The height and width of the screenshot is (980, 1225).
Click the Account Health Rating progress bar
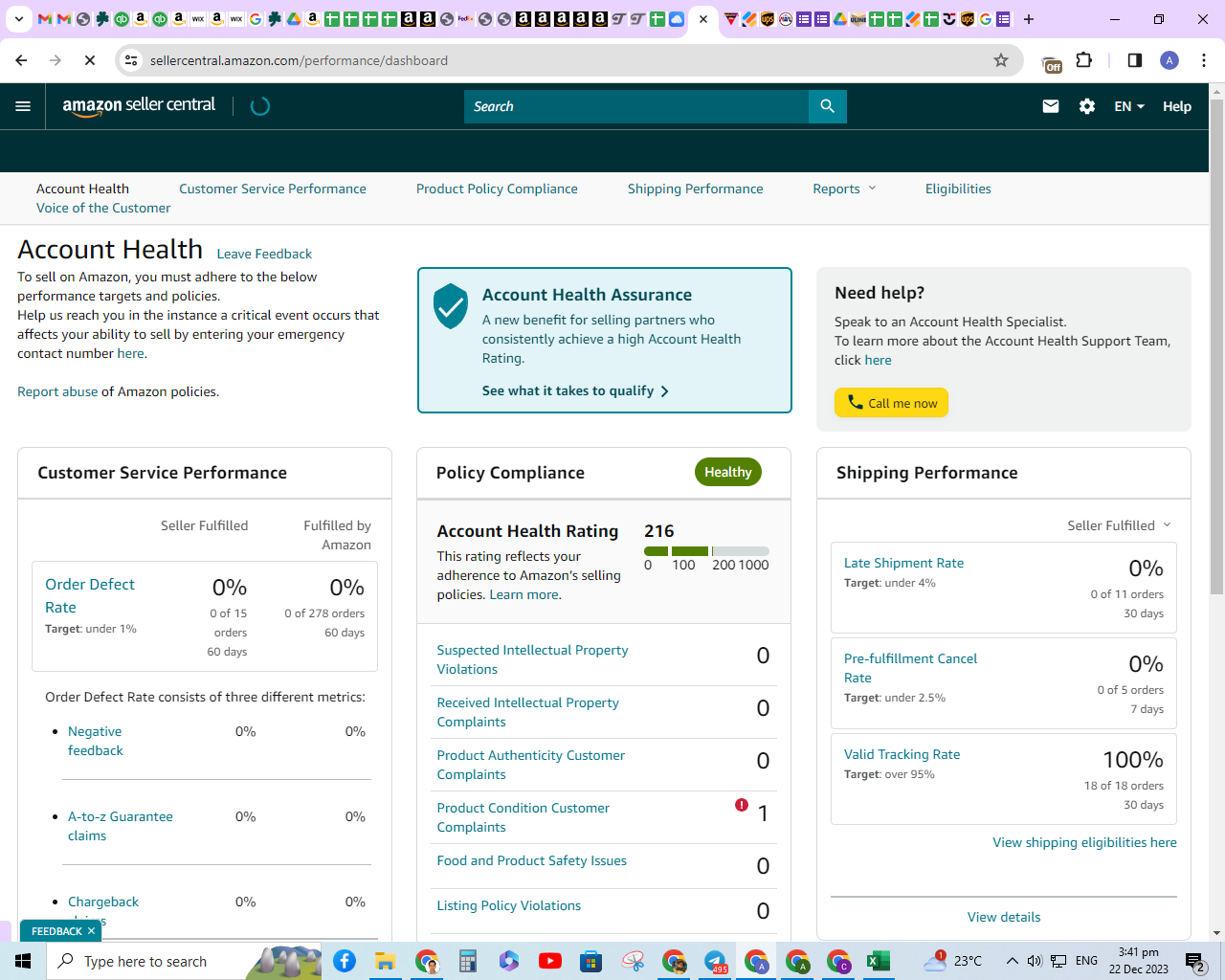click(706, 551)
